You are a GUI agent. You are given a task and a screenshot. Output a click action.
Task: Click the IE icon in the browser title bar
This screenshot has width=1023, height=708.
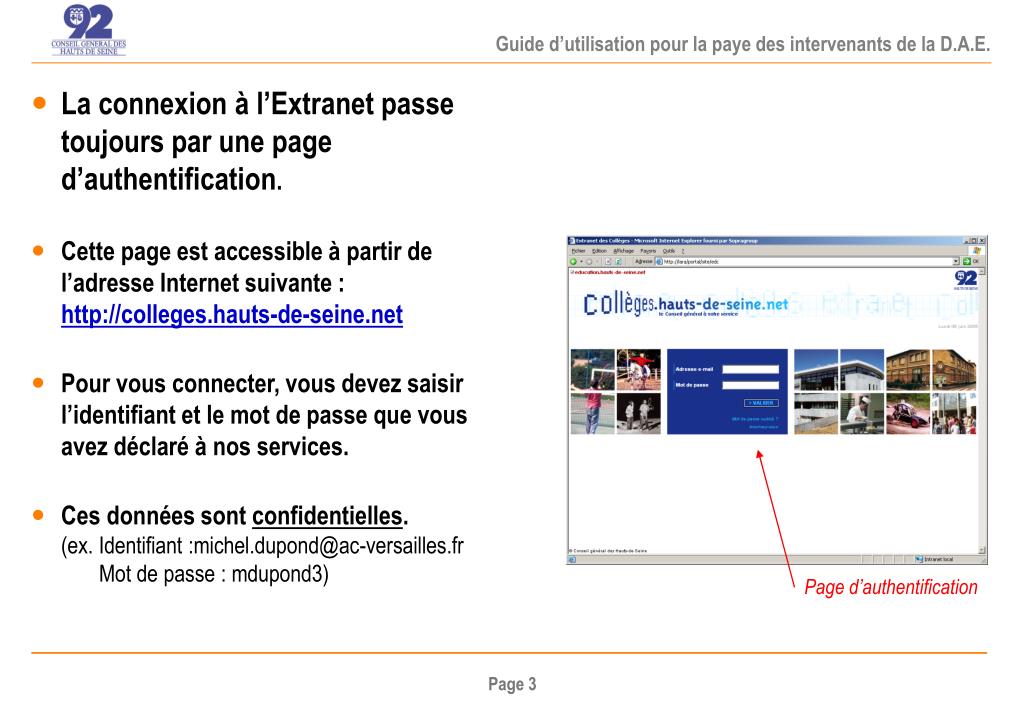572,241
